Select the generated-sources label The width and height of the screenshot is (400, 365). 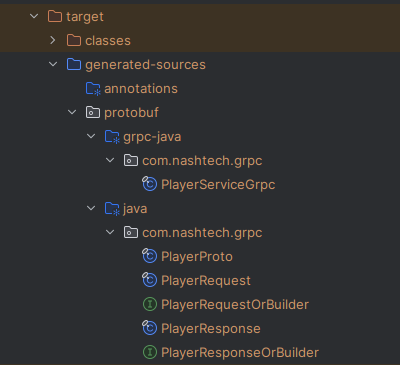145,65
